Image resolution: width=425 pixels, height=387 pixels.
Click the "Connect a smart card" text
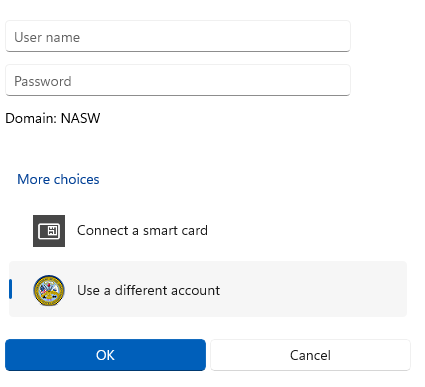(142, 231)
